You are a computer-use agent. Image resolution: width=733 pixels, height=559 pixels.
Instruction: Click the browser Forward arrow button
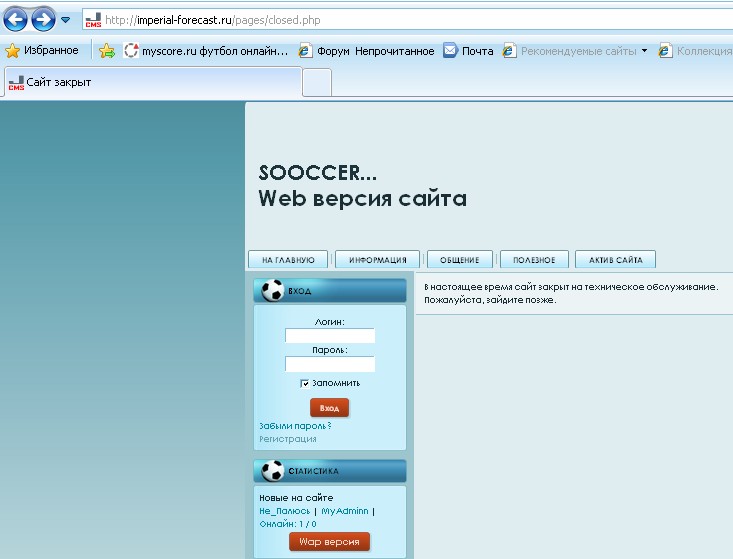click(43, 19)
